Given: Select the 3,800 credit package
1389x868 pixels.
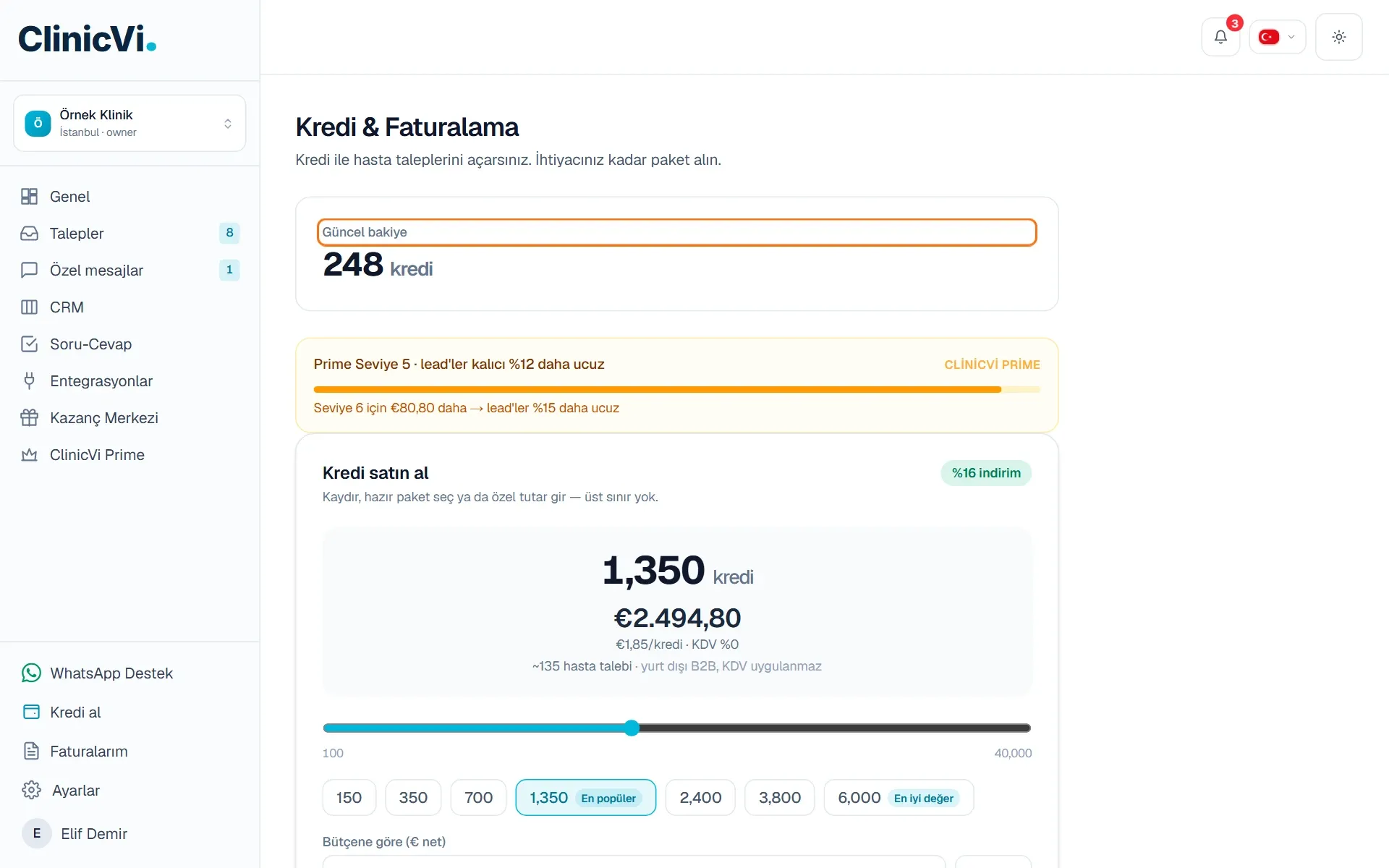Looking at the screenshot, I should 780,798.
